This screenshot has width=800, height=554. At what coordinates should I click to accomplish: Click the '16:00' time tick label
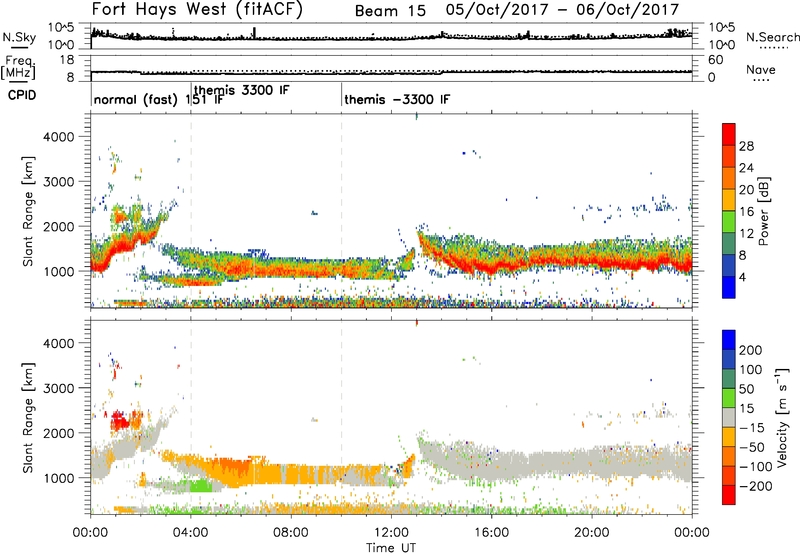click(492, 533)
